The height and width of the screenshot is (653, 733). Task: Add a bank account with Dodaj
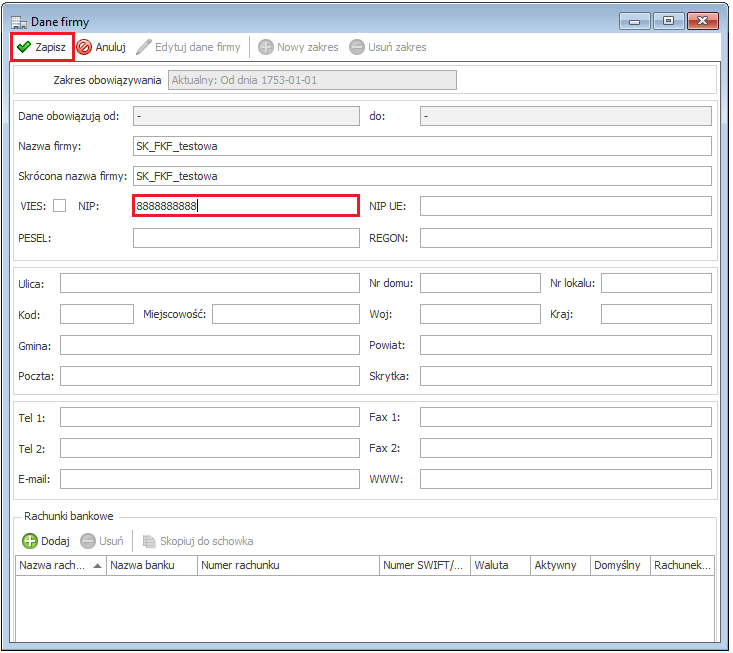(x=46, y=541)
